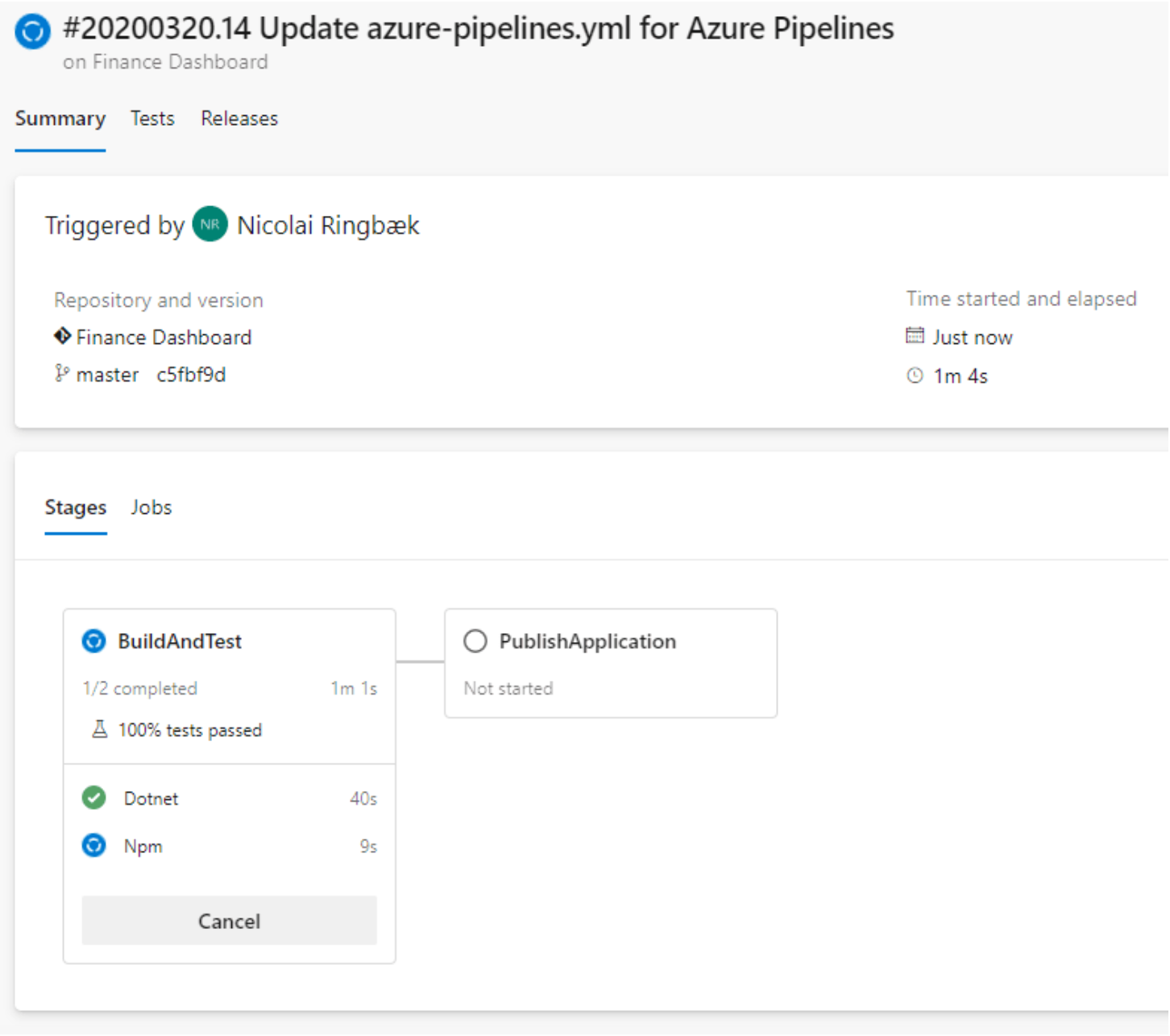The width and height of the screenshot is (1170, 1036).
Task: Click the running status icon for Npm
Action: click(94, 846)
